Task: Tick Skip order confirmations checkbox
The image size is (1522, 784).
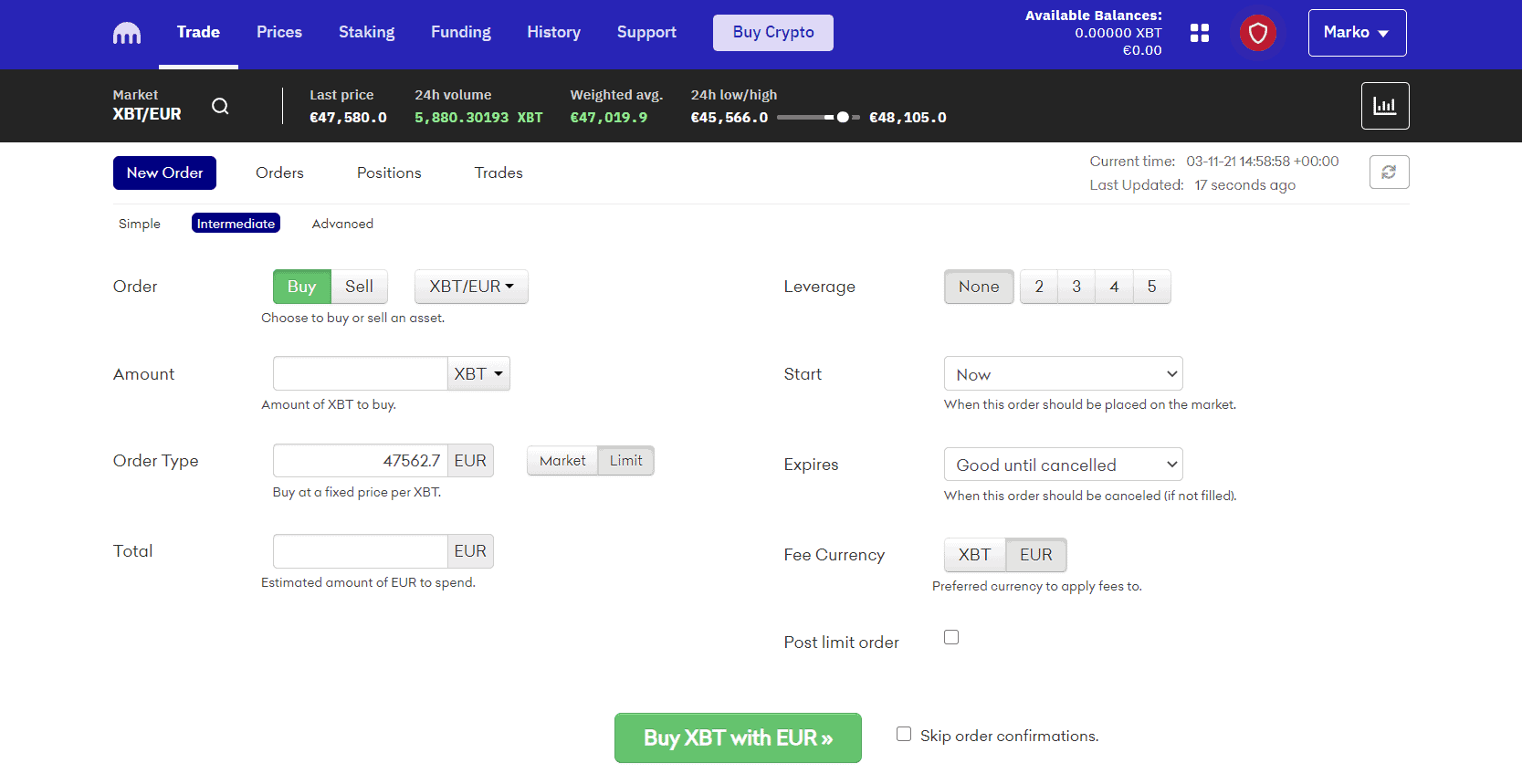Action: click(904, 734)
